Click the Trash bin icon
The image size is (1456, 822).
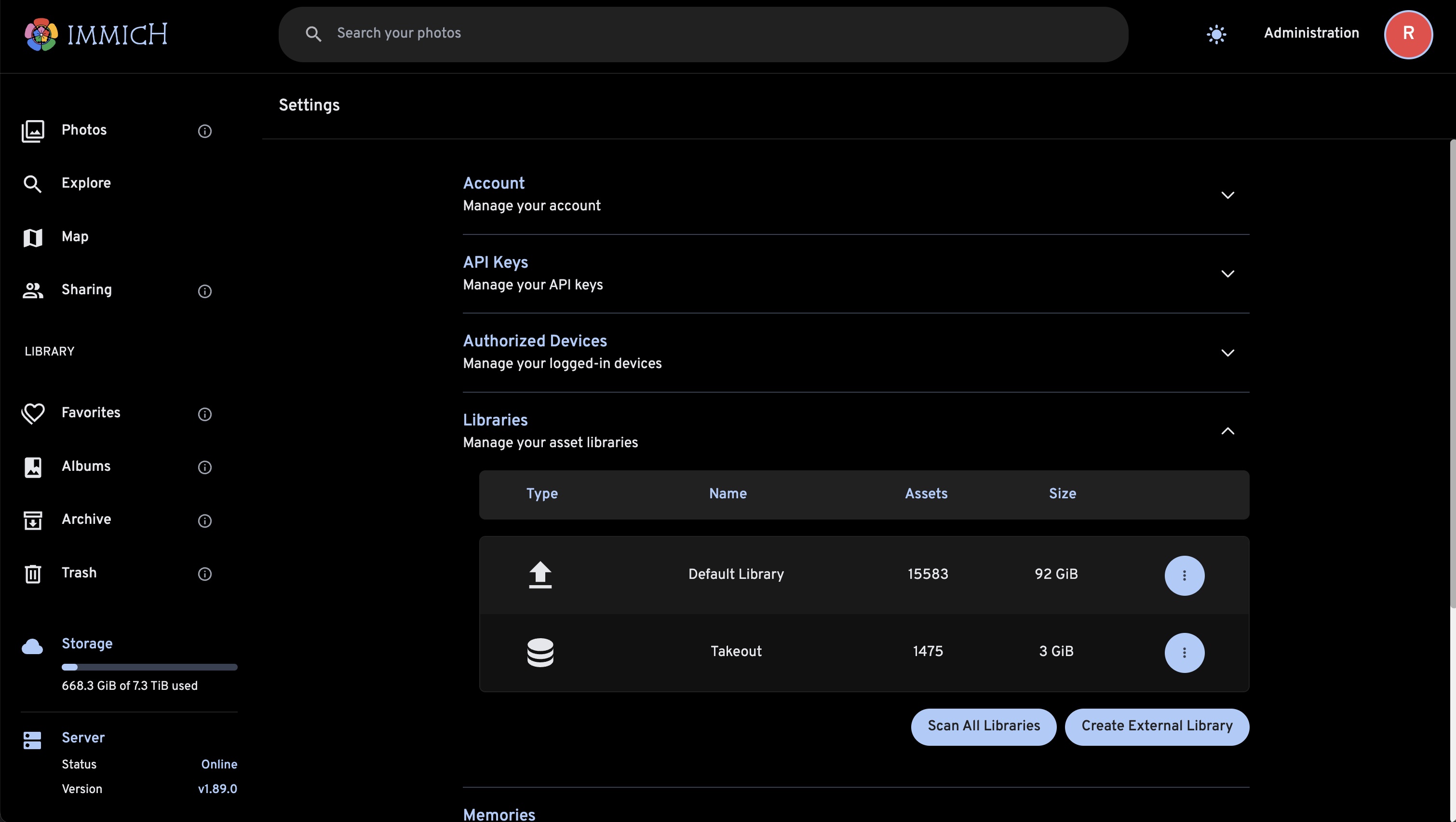(x=33, y=574)
